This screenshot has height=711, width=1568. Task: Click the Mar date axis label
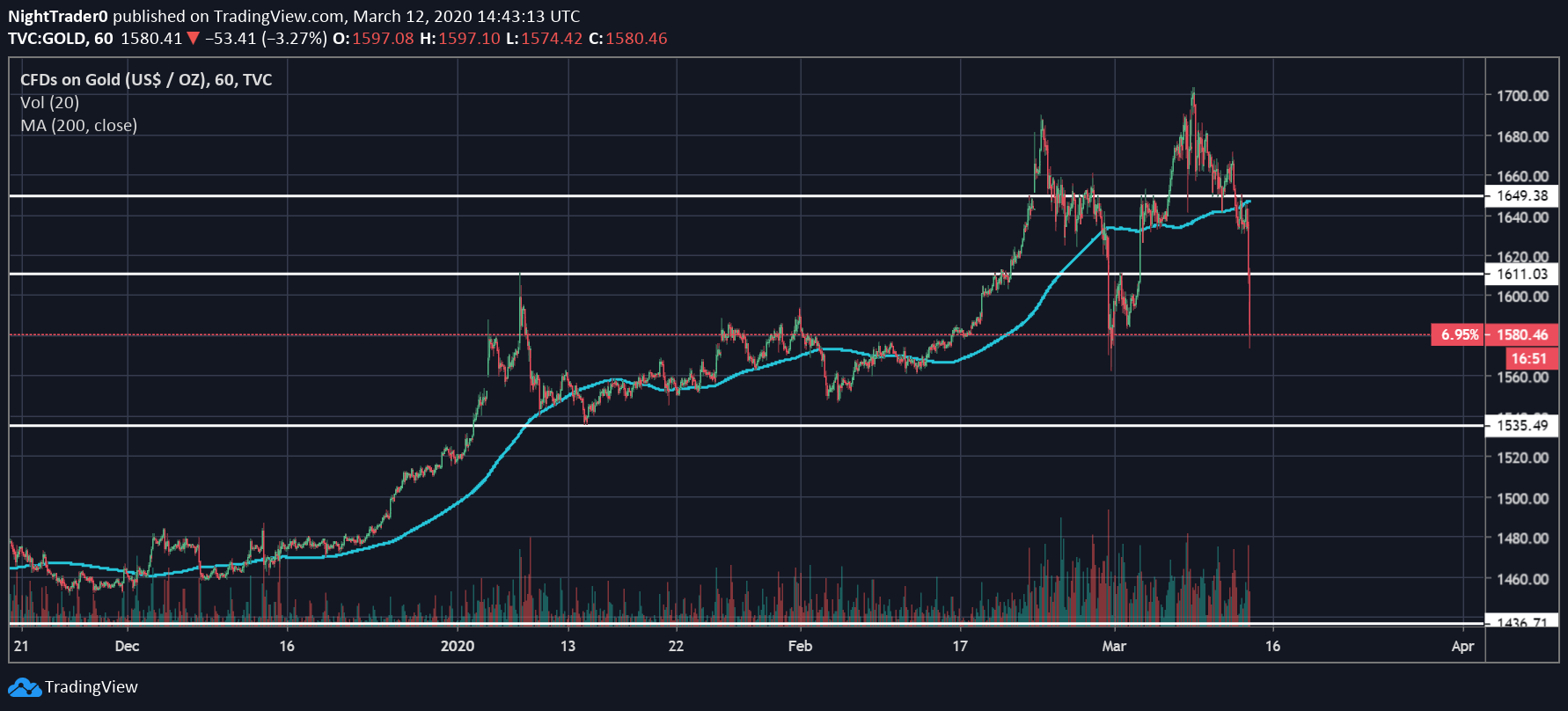pyautogui.click(x=1114, y=646)
